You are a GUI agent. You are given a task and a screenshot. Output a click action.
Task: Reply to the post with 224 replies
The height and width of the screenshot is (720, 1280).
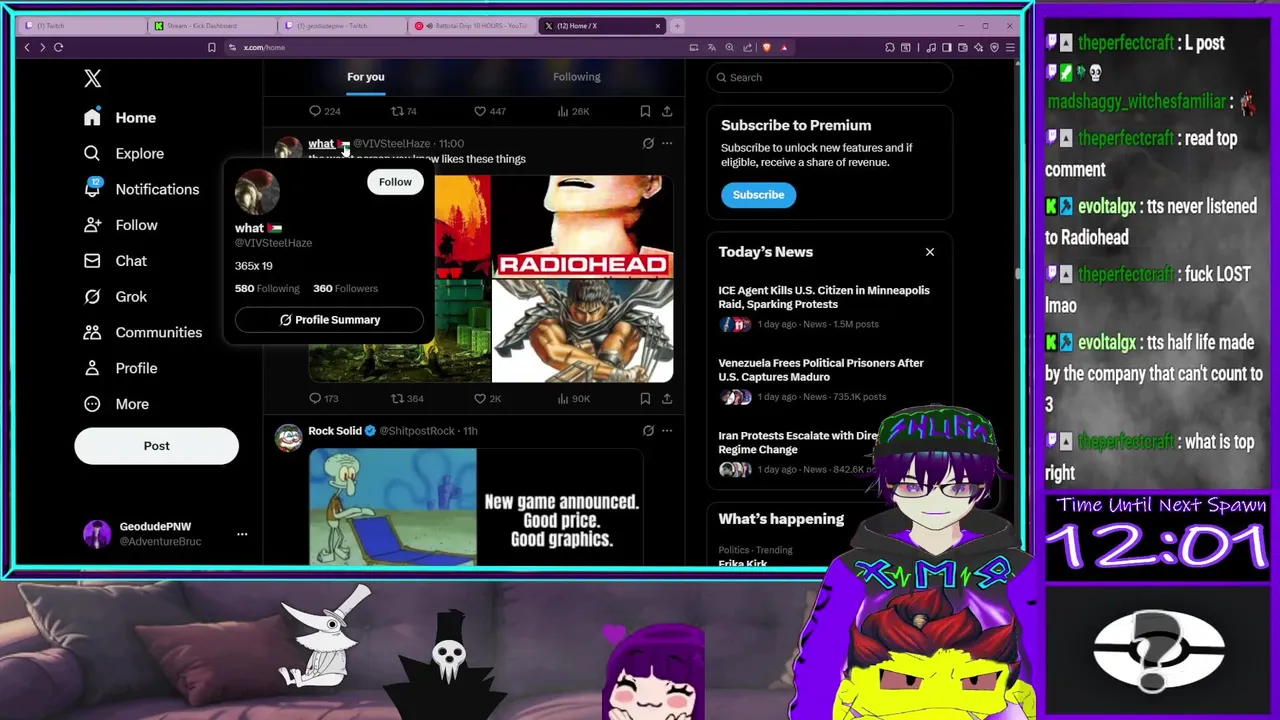324,111
